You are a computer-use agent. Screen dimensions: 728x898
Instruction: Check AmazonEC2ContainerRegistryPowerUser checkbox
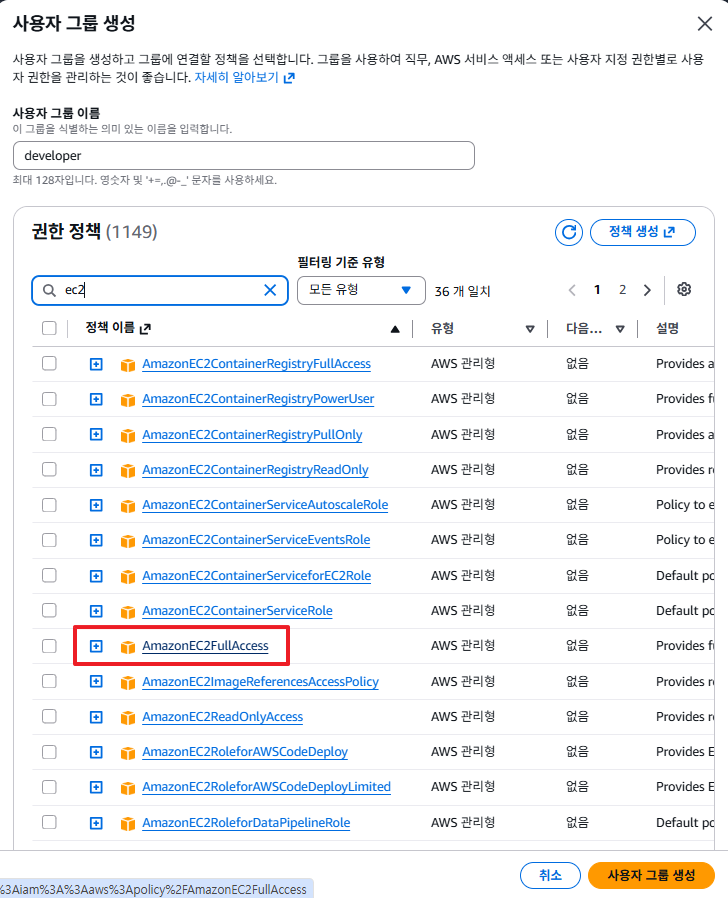click(x=49, y=399)
